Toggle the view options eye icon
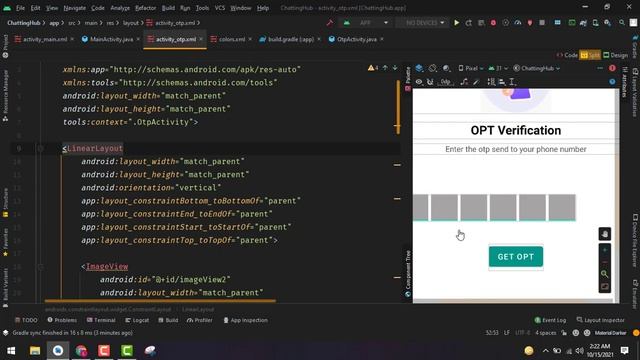640x360 pixels. [419, 82]
